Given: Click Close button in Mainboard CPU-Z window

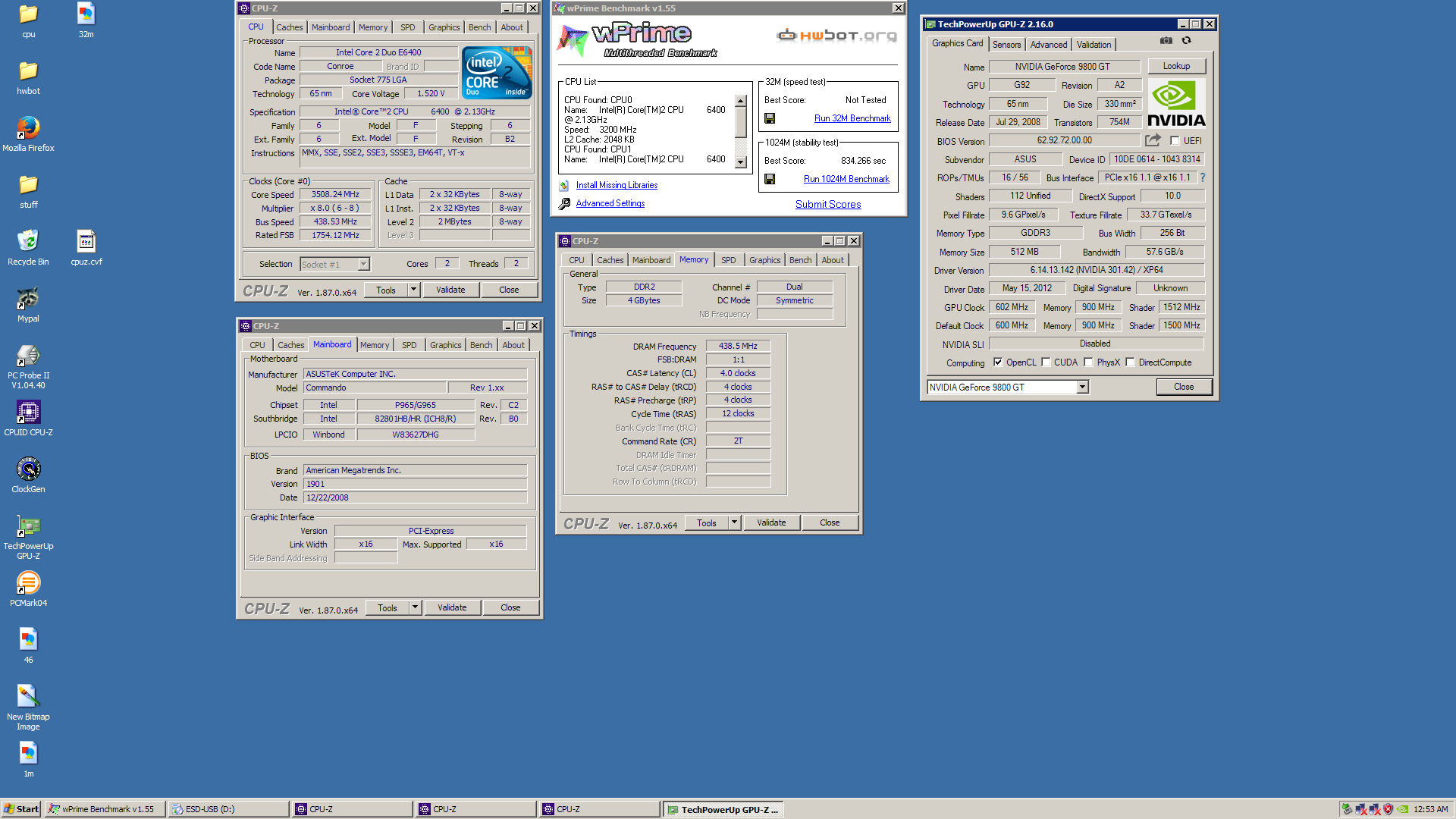Looking at the screenshot, I should pos(510,607).
